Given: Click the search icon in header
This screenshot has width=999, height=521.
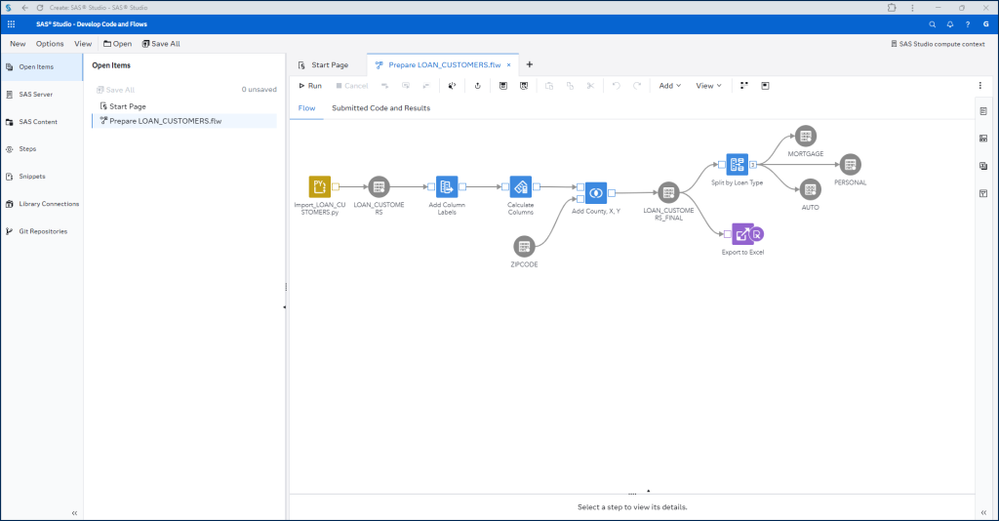Looking at the screenshot, I should click(x=932, y=24).
